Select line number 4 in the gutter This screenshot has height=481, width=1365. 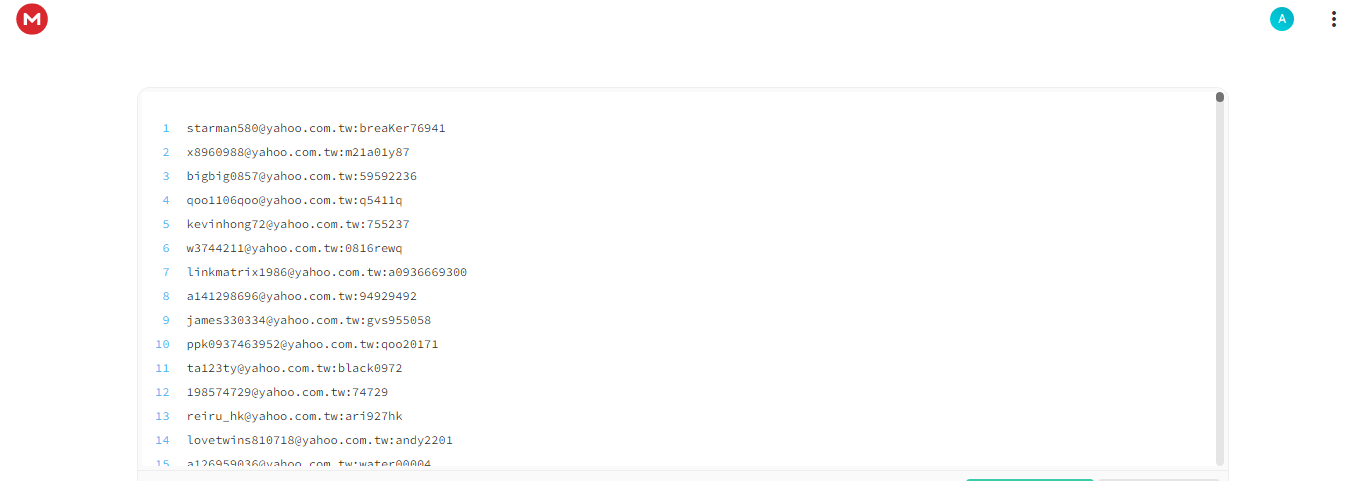166,200
